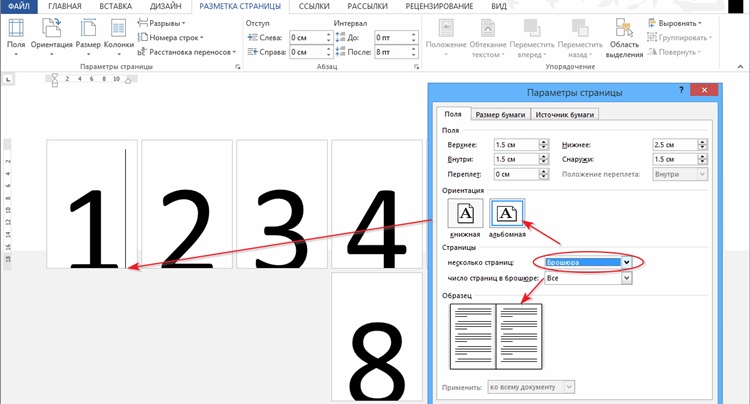
Task: Close the Параметры страницы dialog
Action: click(x=705, y=90)
